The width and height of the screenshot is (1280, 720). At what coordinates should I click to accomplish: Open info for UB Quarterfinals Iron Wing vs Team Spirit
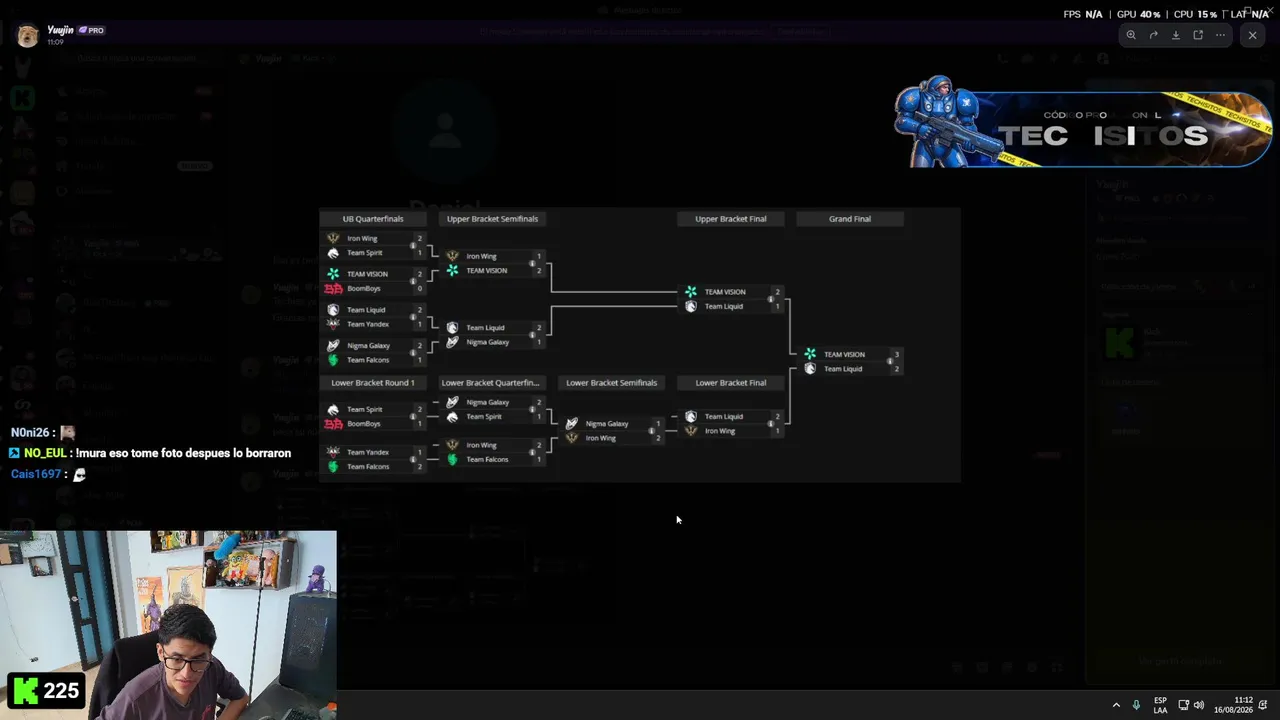point(412,246)
